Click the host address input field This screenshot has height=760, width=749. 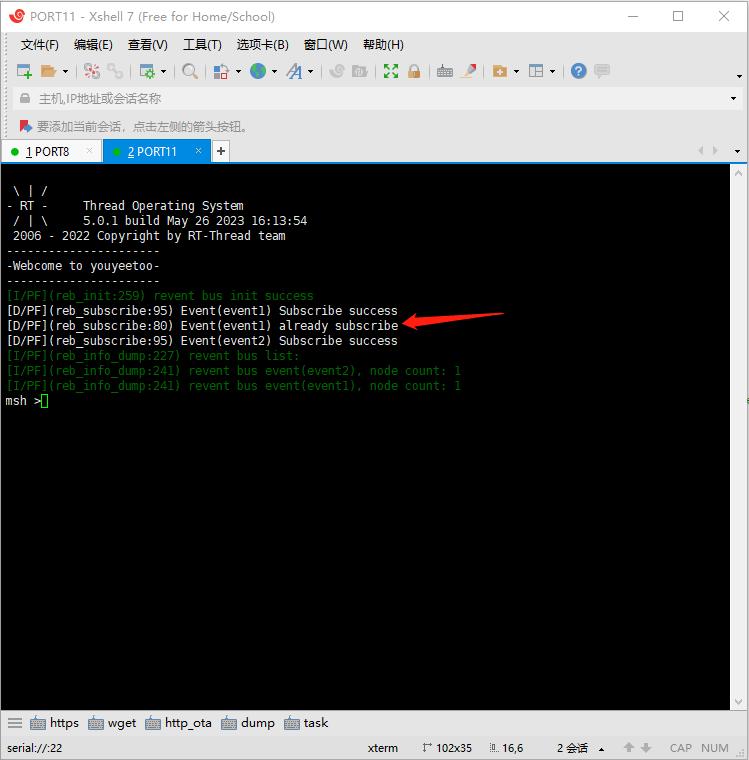[x=378, y=99]
